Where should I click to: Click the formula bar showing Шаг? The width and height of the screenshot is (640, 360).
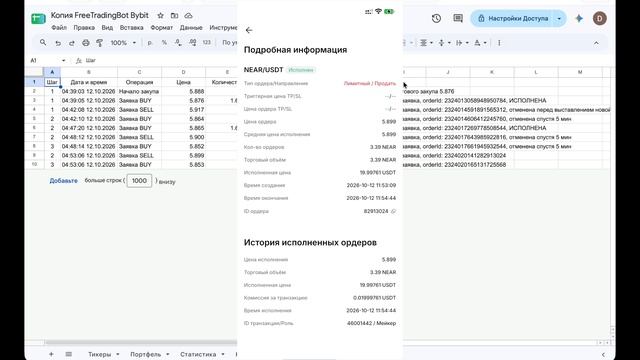tap(91, 60)
